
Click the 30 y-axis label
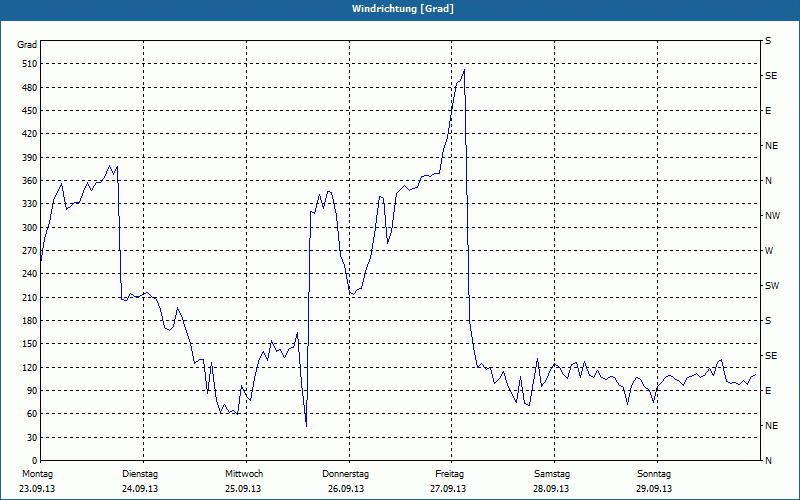(x=32, y=437)
